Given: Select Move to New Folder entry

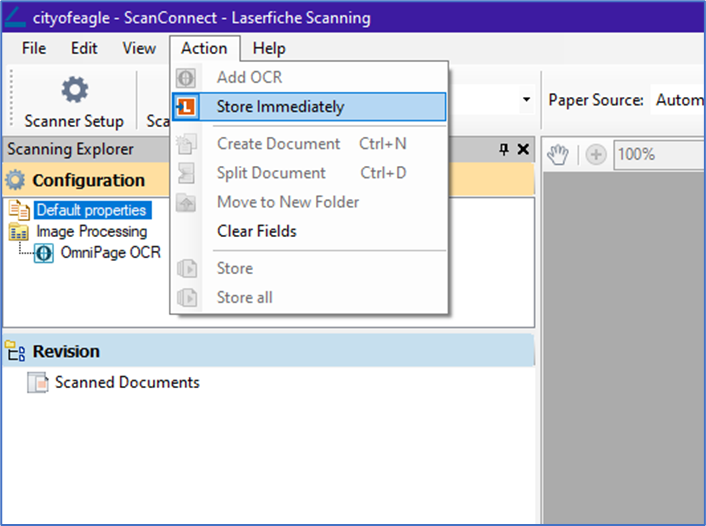Looking at the screenshot, I should pyautogui.click(x=309, y=203).
